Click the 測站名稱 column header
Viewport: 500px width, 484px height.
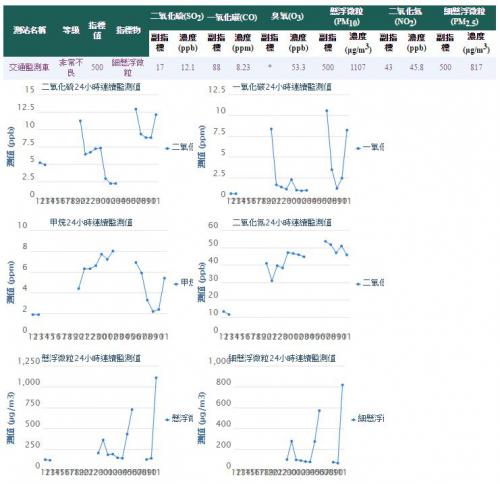point(29,30)
